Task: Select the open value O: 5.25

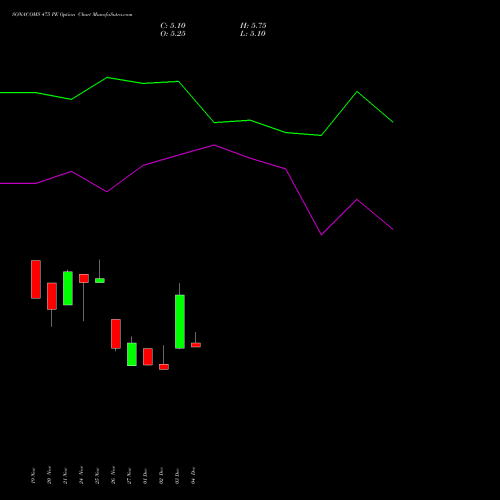Action: pyautogui.click(x=173, y=34)
